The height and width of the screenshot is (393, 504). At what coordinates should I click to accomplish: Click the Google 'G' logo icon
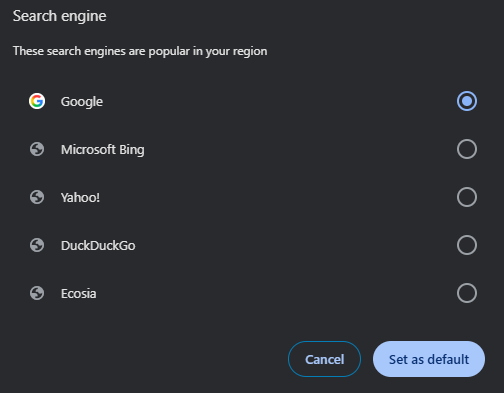coord(37,101)
